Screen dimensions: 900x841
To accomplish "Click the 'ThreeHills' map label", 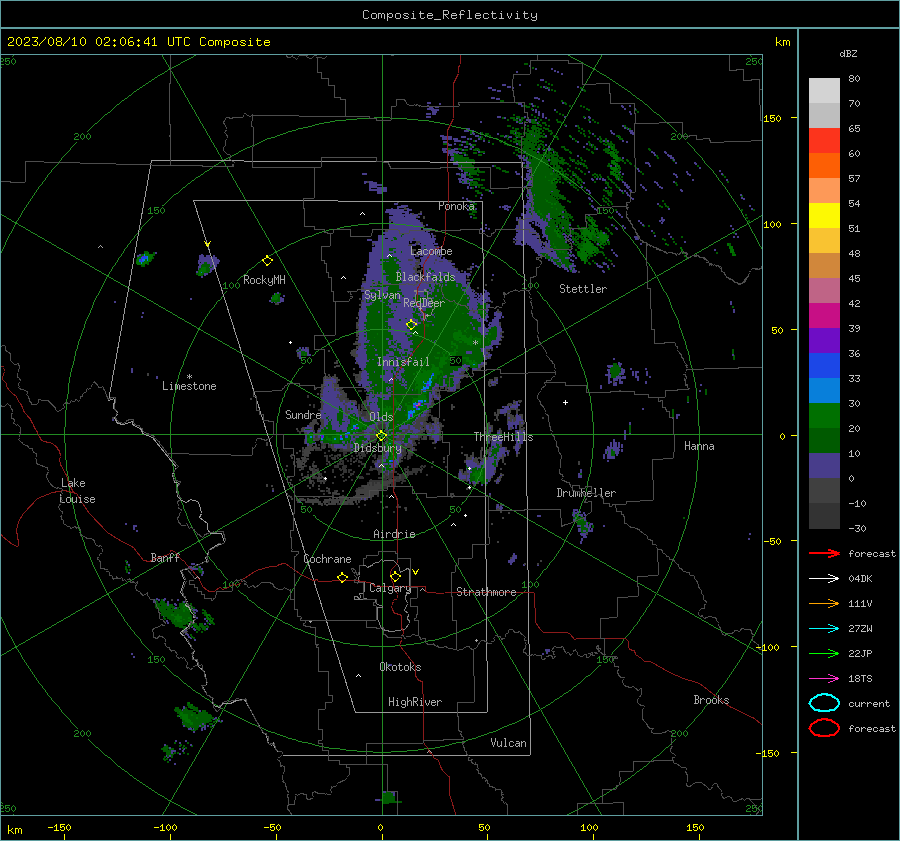I will (x=503, y=437).
